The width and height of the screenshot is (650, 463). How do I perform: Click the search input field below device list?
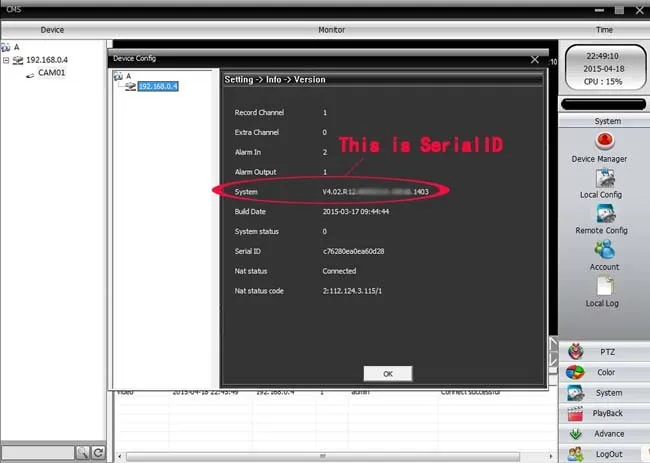tap(38, 452)
